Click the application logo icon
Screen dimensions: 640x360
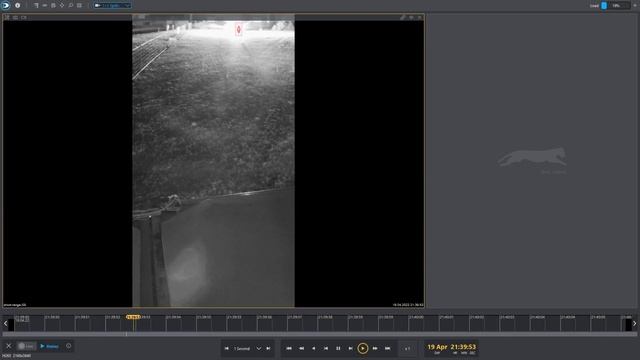click(x=5, y=5)
